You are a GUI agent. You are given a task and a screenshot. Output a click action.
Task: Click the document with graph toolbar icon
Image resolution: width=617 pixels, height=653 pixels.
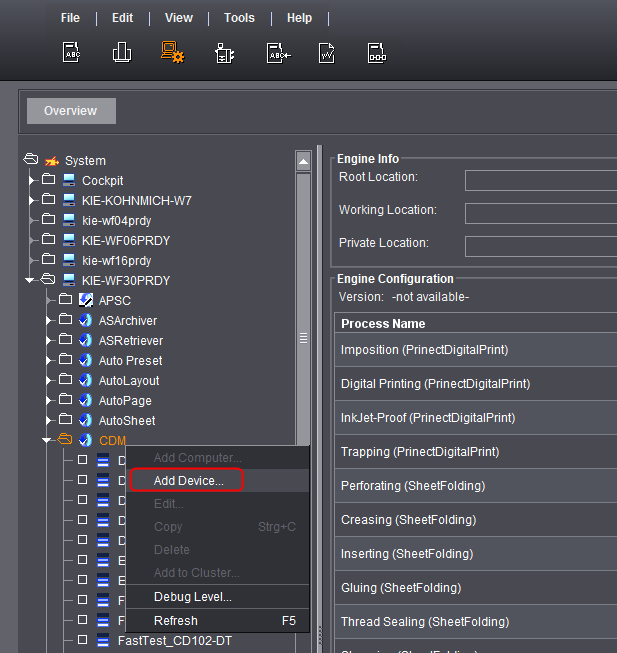click(x=326, y=53)
